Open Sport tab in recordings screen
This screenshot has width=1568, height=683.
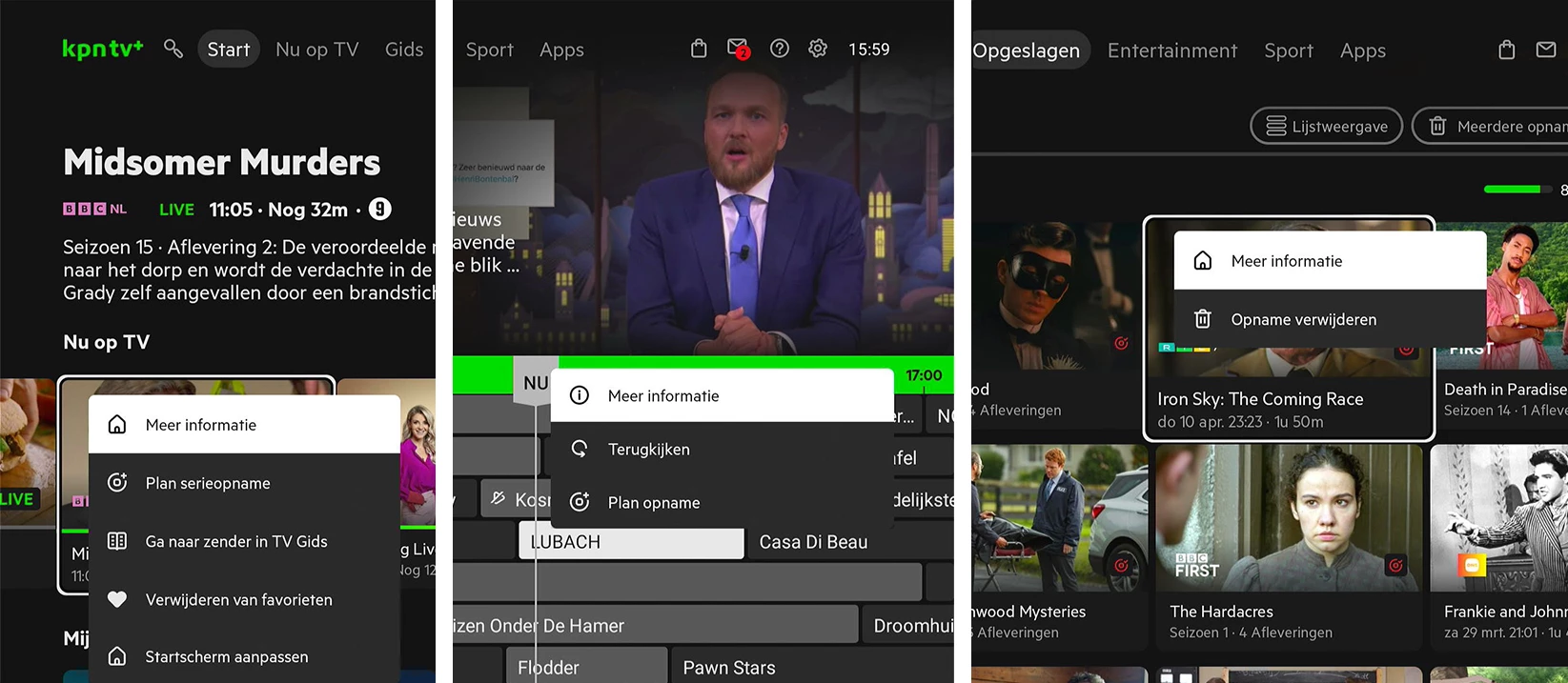(x=1289, y=50)
